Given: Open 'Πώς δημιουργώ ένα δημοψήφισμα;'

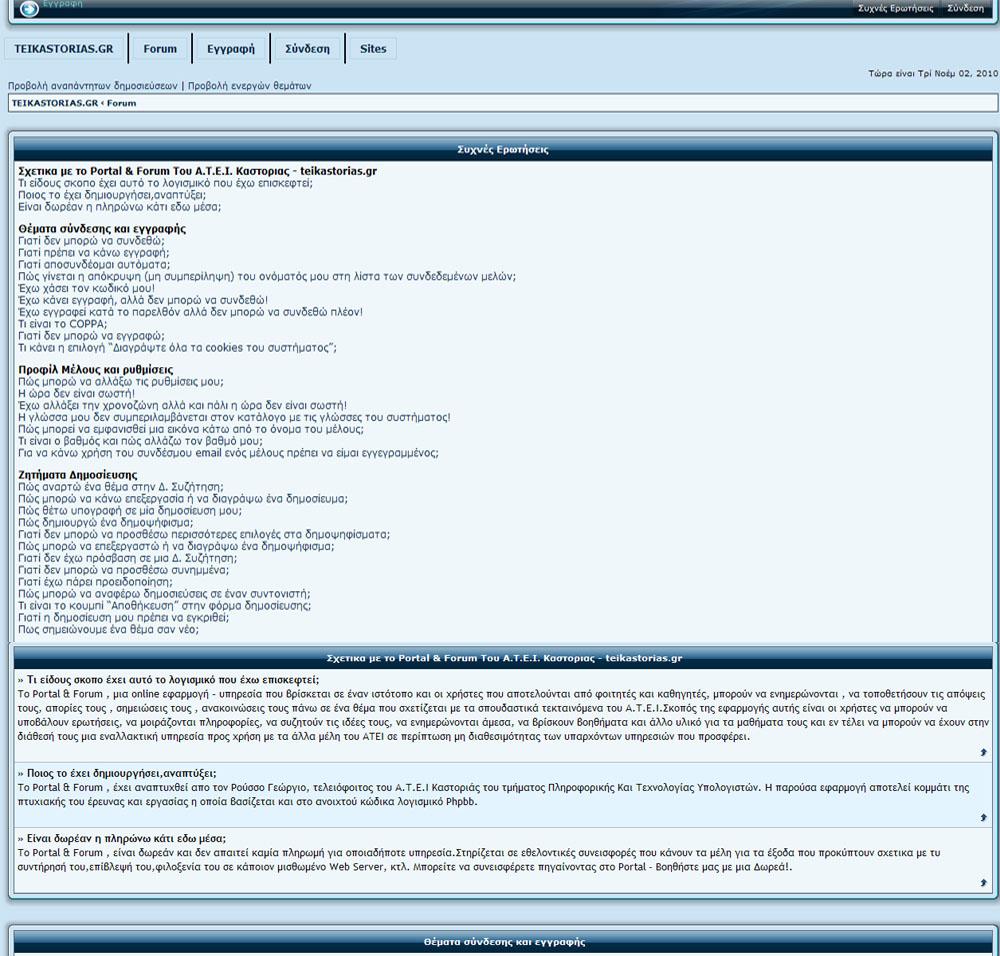Looking at the screenshot, I should pyautogui.click(x=106, y=523).
